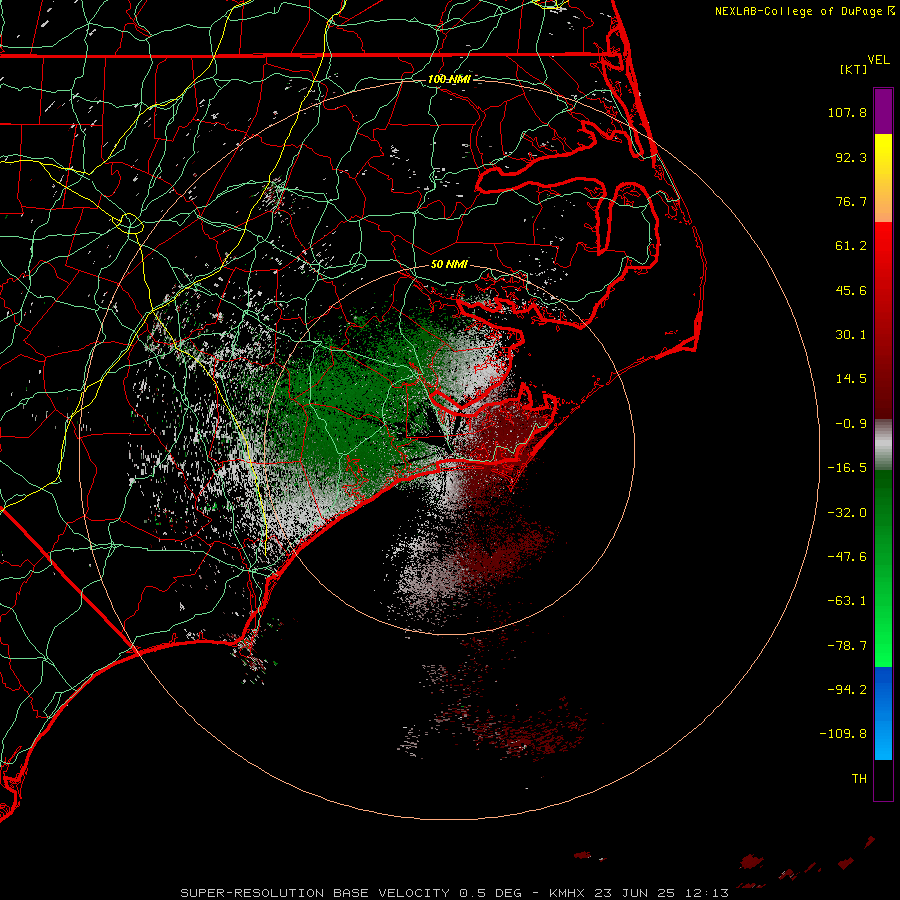Select the 92.3 legend value
The image size is (900, 900).
click(x=851, y=157)
